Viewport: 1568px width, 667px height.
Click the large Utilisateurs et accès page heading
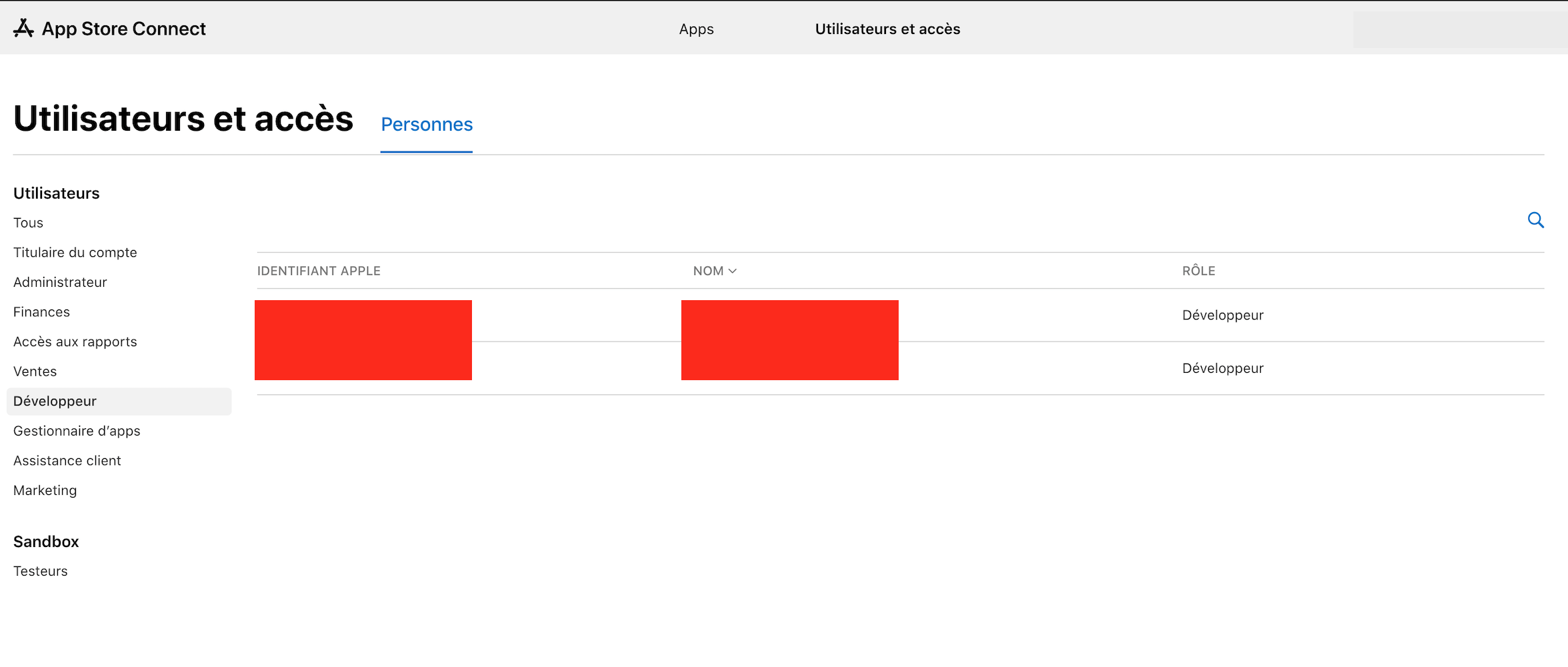(183, 119)
